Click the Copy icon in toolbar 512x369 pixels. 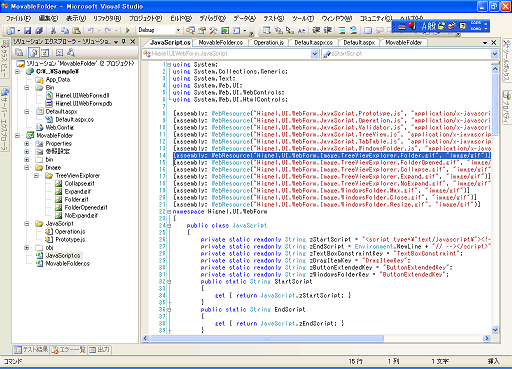(x=65, y=31)
